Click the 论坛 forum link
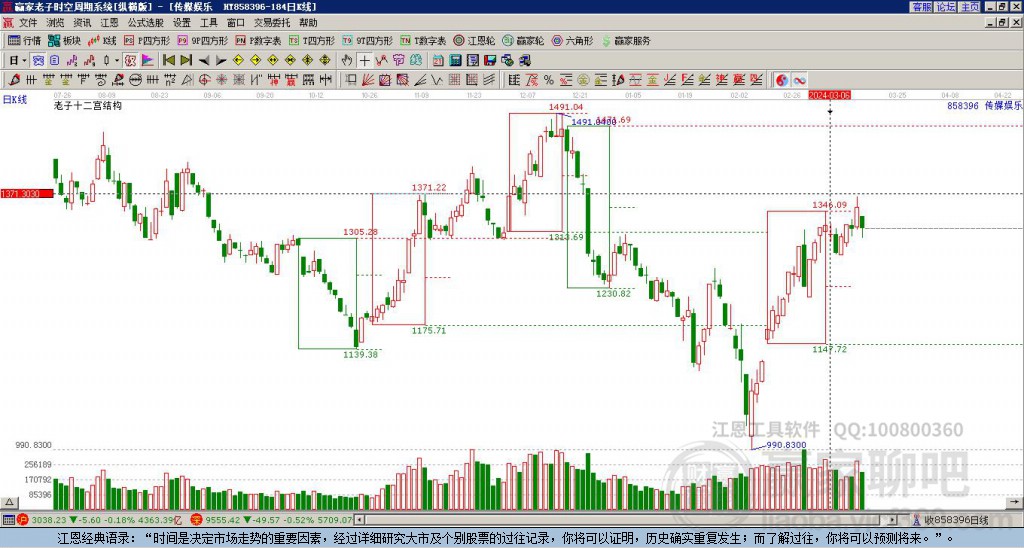 click(x=945, y=7)
